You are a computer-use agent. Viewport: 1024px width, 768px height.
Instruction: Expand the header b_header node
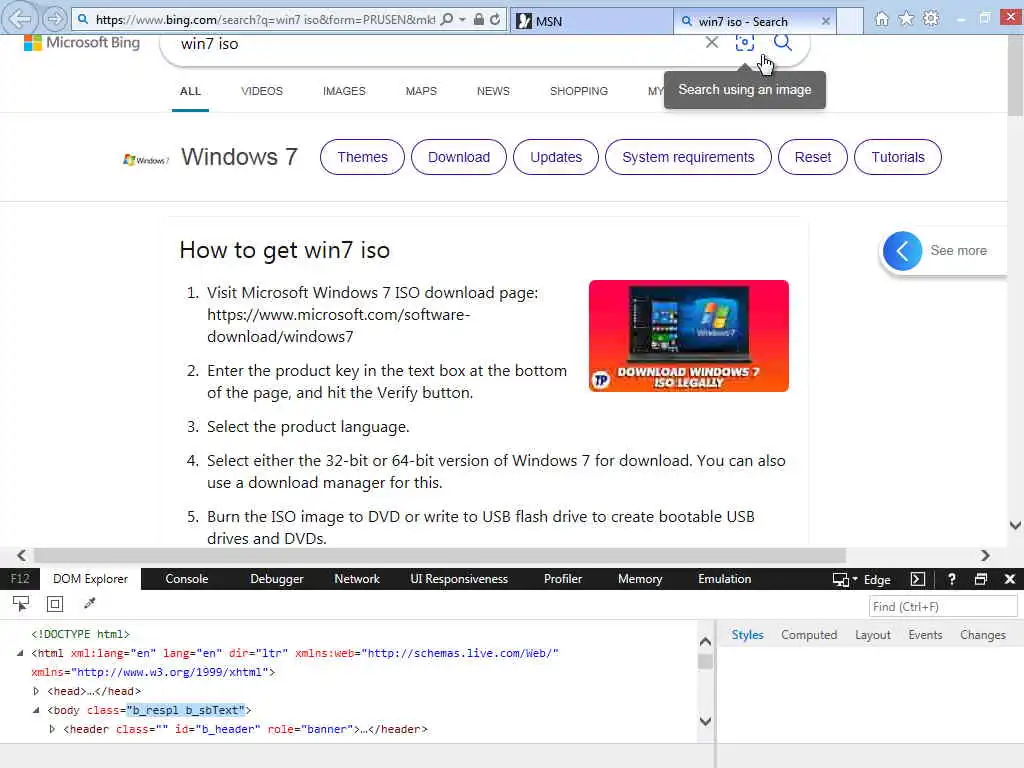coord(52,729)
